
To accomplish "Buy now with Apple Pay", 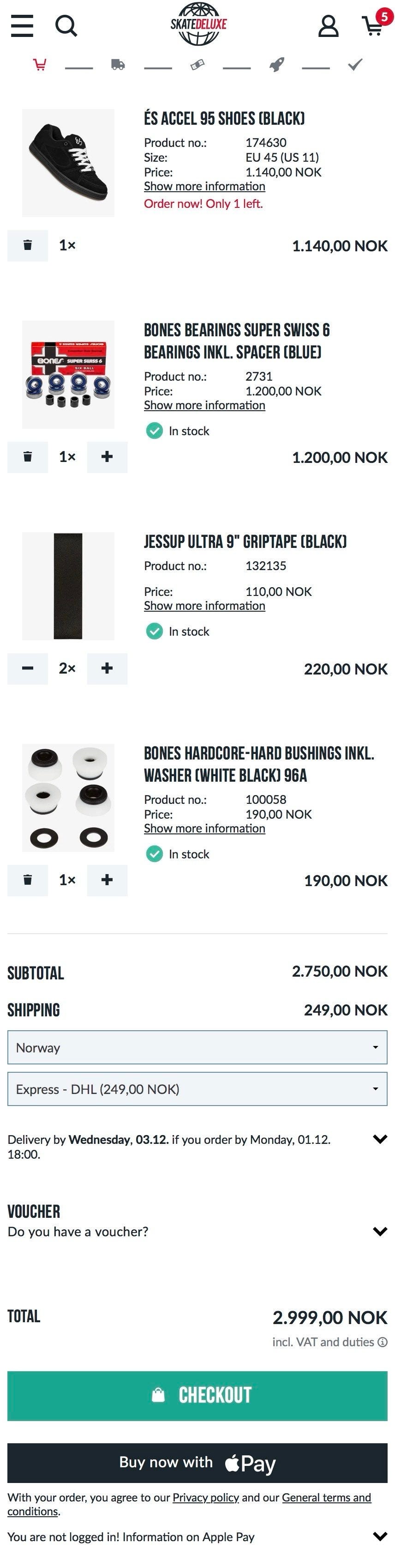I will coord(197,1463).
